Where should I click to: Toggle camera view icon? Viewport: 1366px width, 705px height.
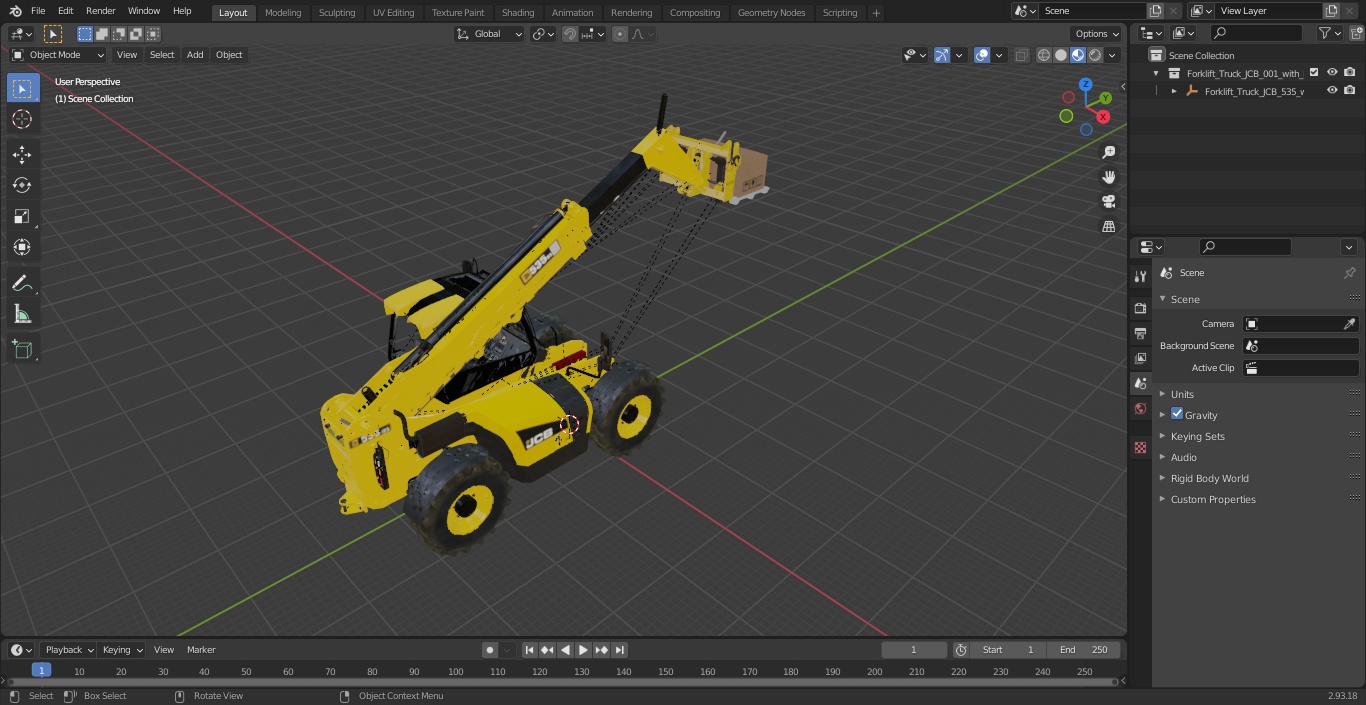1108,202
